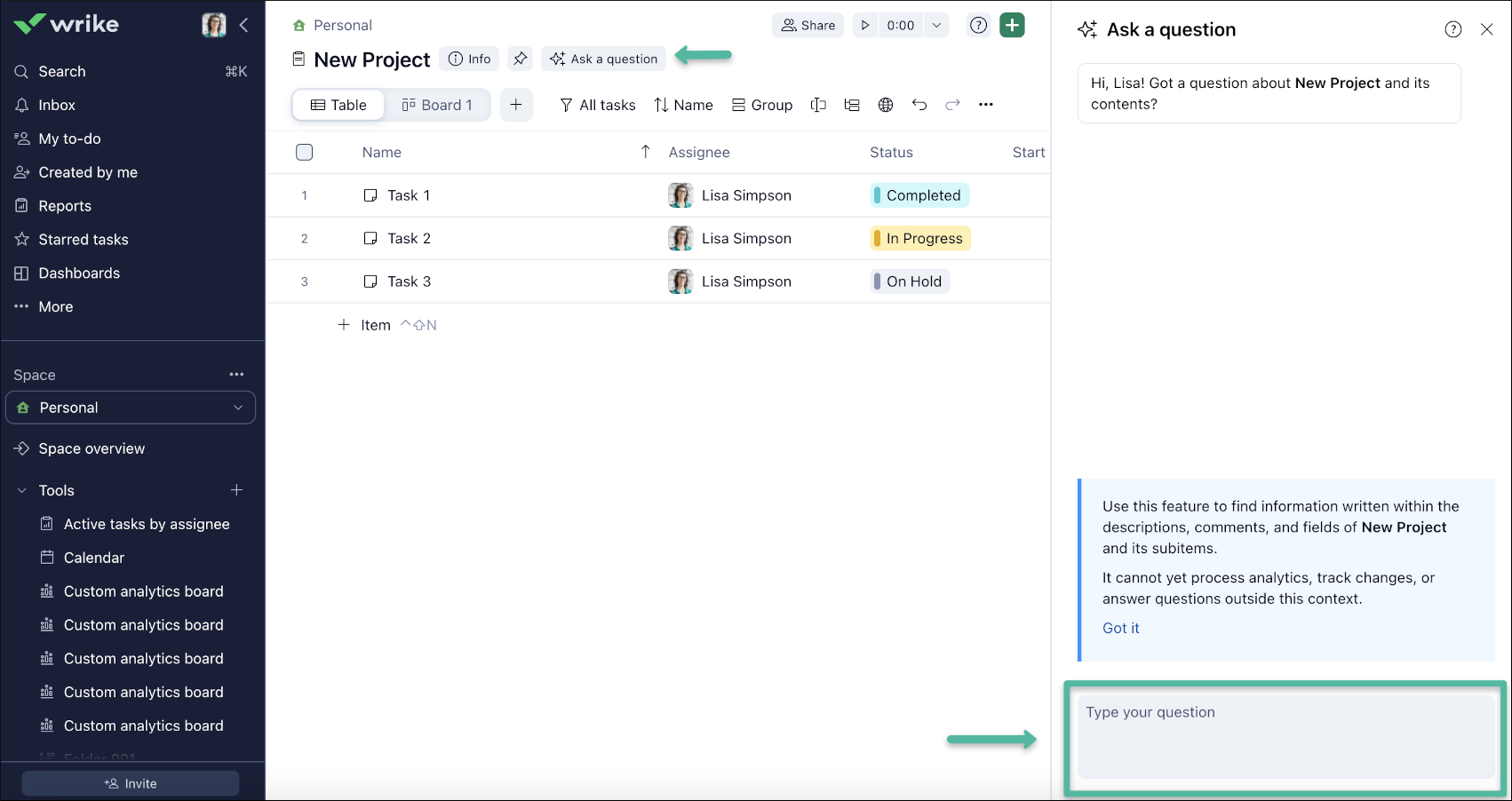Open the Name sort option

pyautogui.click(x=684, y=105)
